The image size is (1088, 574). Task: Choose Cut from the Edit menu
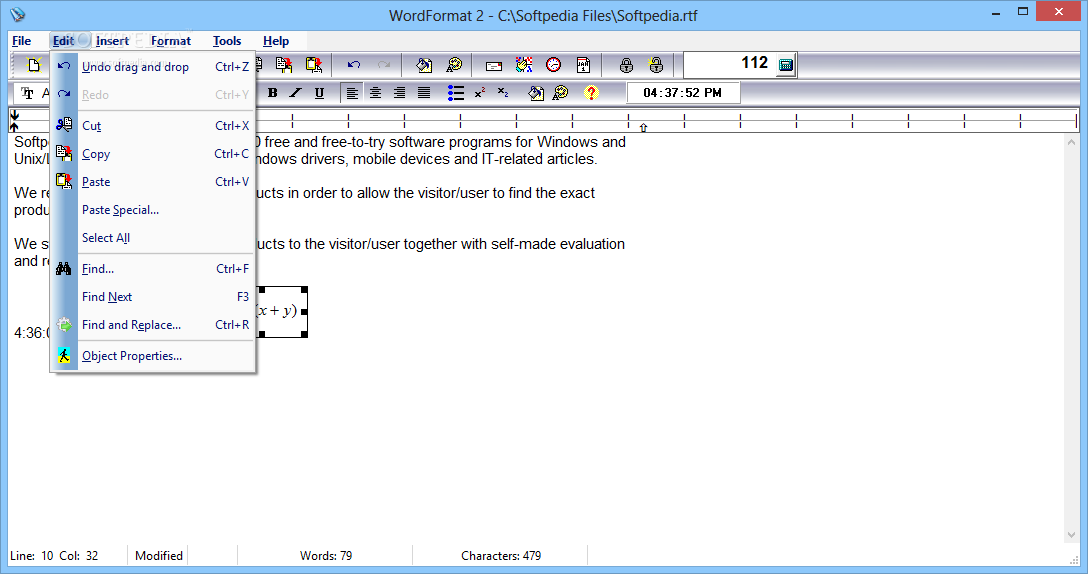153,126
